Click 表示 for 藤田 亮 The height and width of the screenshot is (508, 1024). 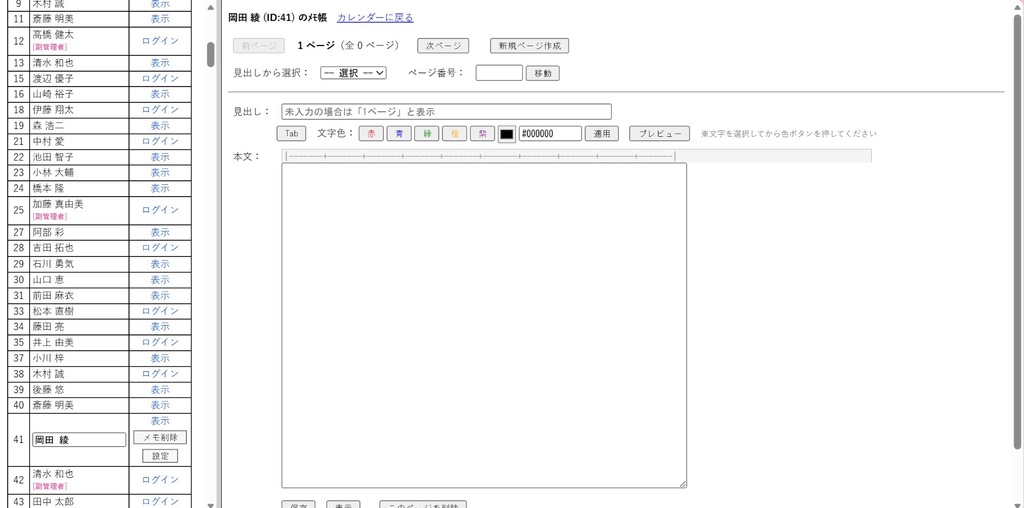(x=160, y=326)
